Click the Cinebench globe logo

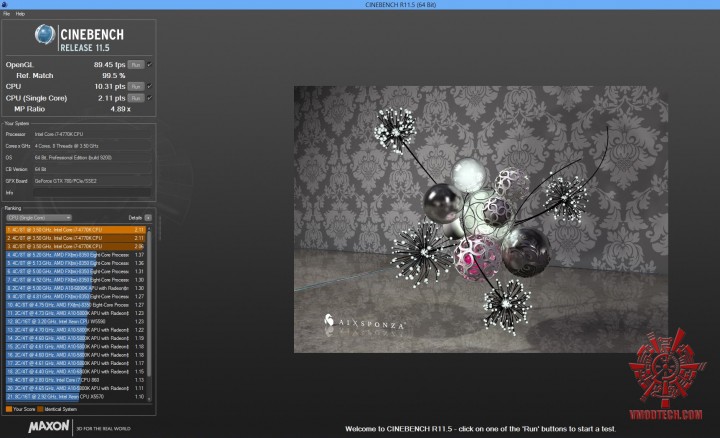coord(45,34)
